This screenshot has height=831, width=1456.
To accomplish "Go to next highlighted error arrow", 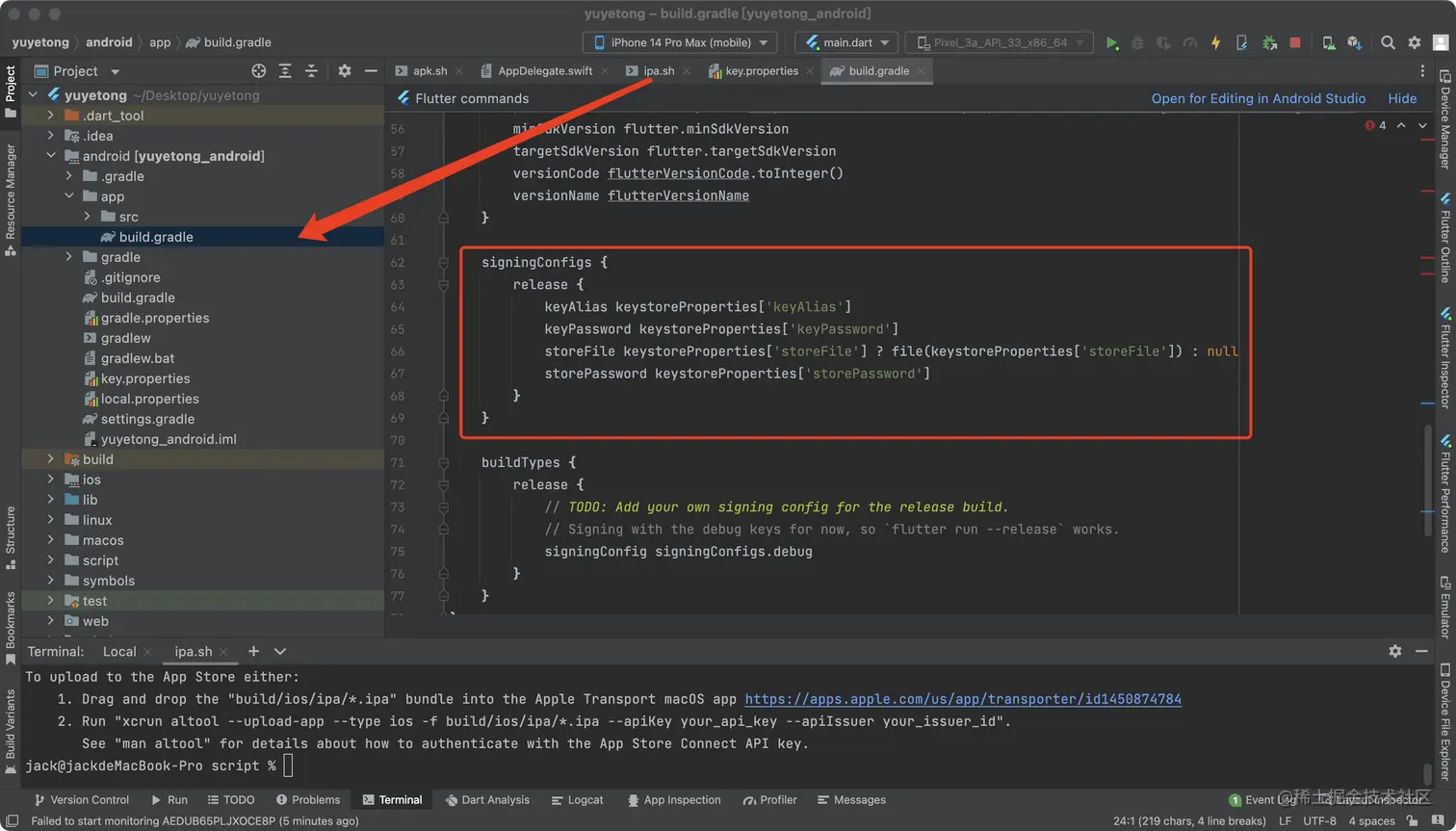I will (x=1422, y=125).
